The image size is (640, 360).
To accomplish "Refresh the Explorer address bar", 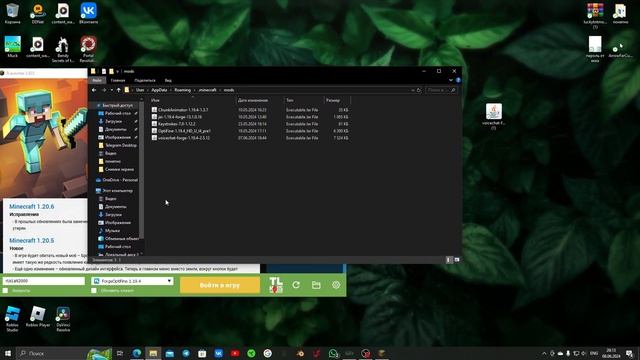I will tap(419, 90).
